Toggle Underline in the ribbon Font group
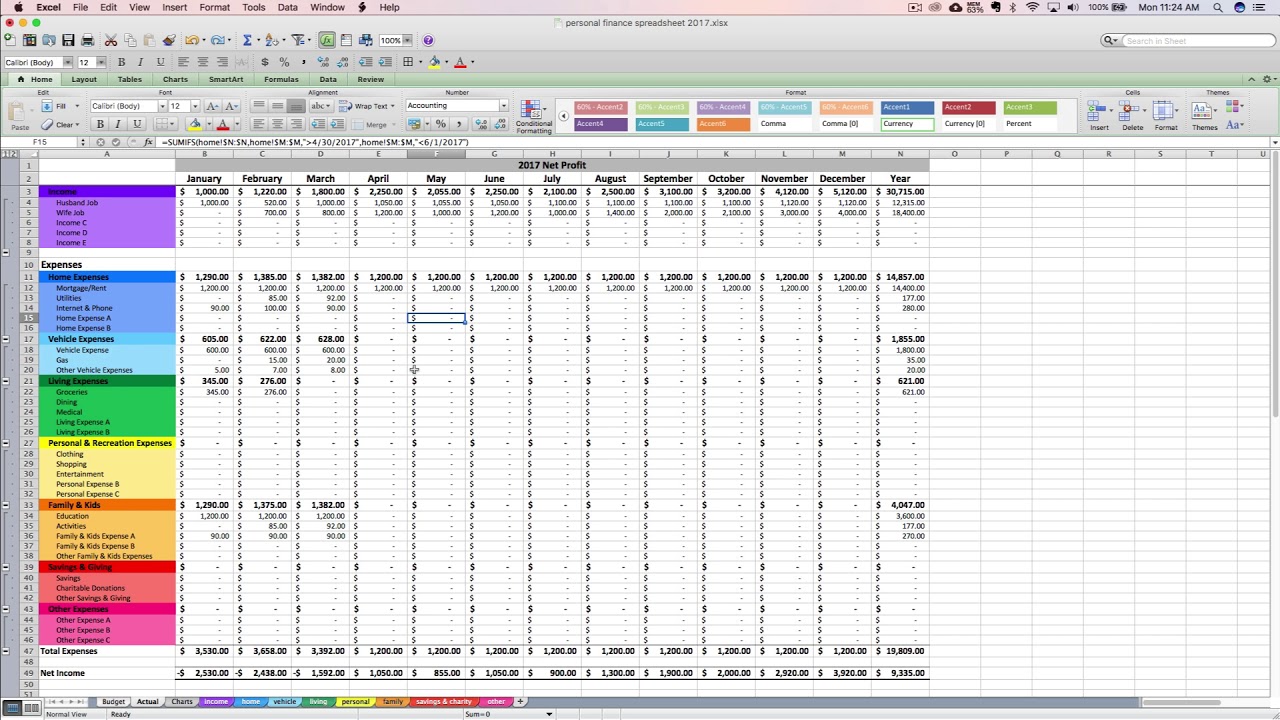This screenshot has width=1280, height=720. pyautogui.click(x=136, y=124)
